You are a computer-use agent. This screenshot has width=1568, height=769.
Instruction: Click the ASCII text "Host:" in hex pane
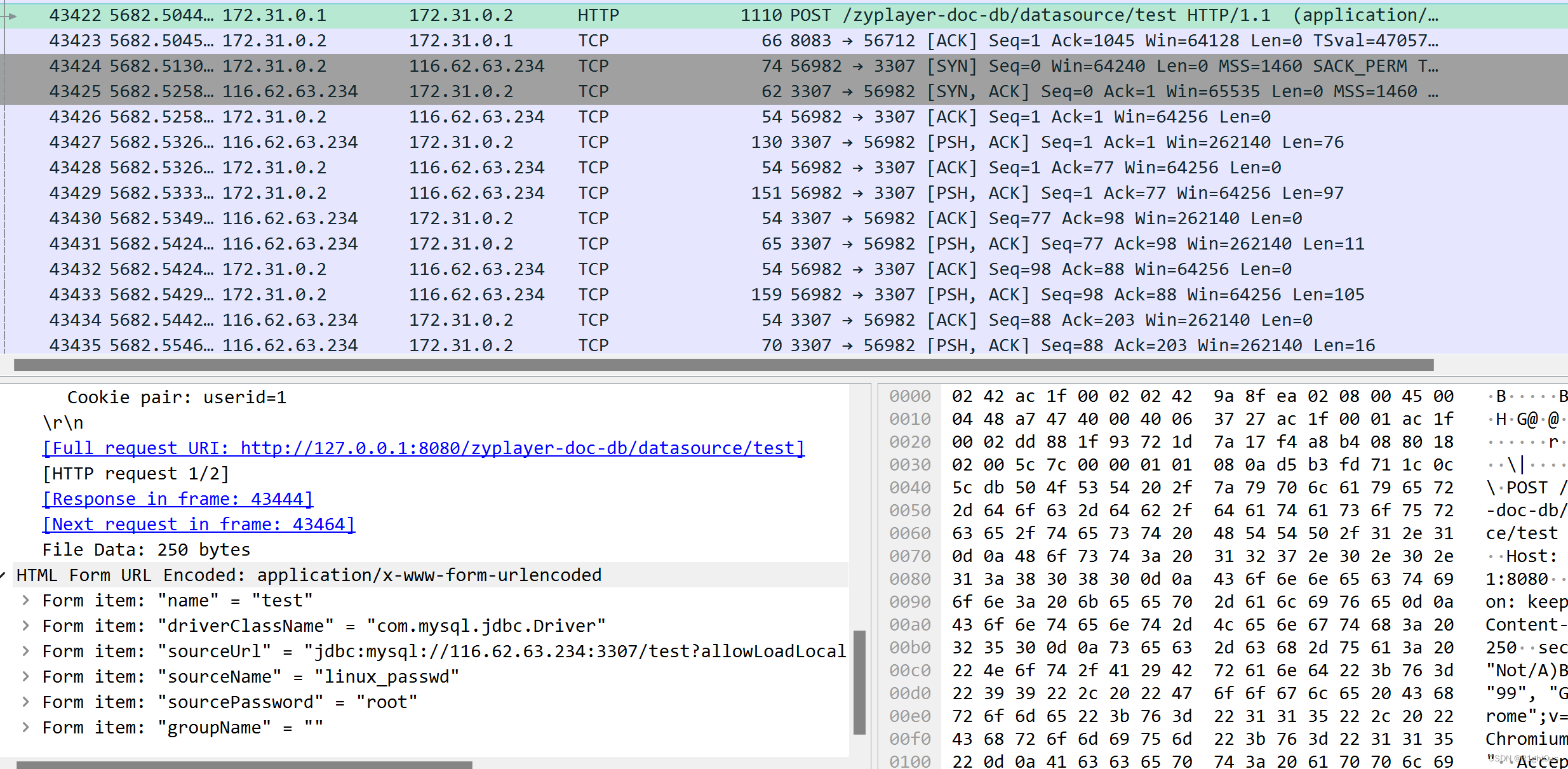(1532, 556)
